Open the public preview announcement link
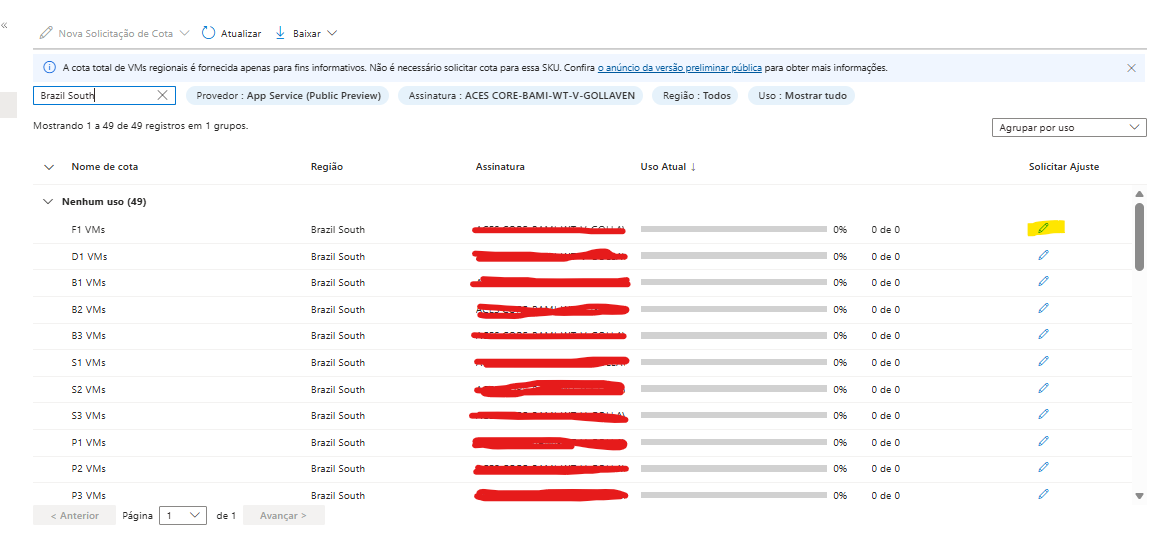1158x537 pixels. click(679, 68)
